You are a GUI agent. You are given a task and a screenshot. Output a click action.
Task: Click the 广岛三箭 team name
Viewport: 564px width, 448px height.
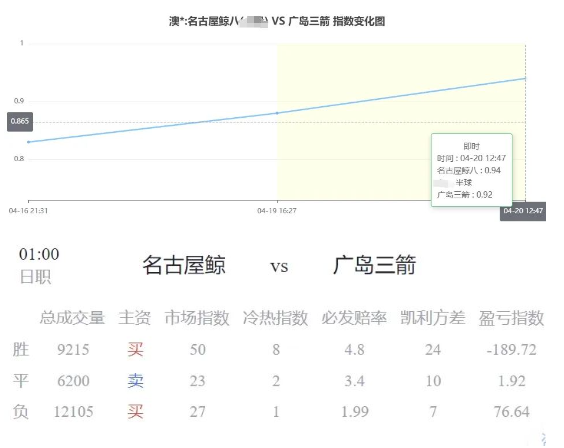tap(374, 265)
